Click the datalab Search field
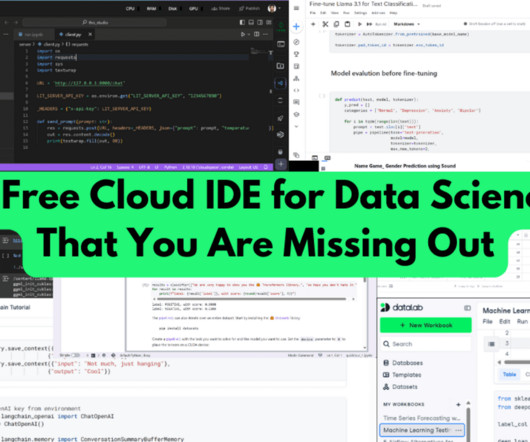The height and width of the screenshot is (442, 530). pos(426,344)
